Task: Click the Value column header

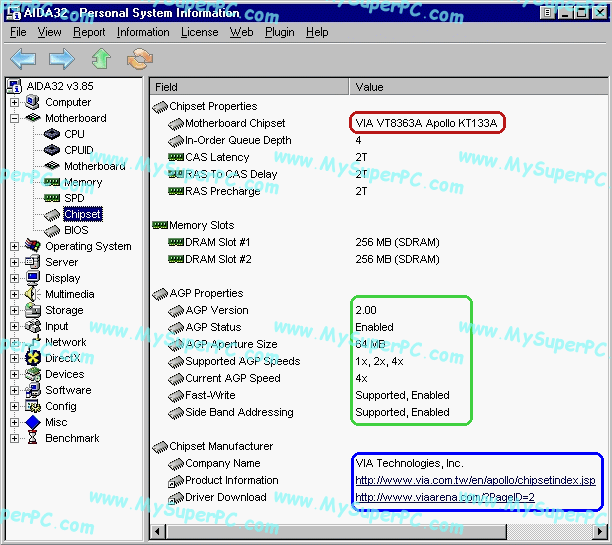Action: pos(479,87)
